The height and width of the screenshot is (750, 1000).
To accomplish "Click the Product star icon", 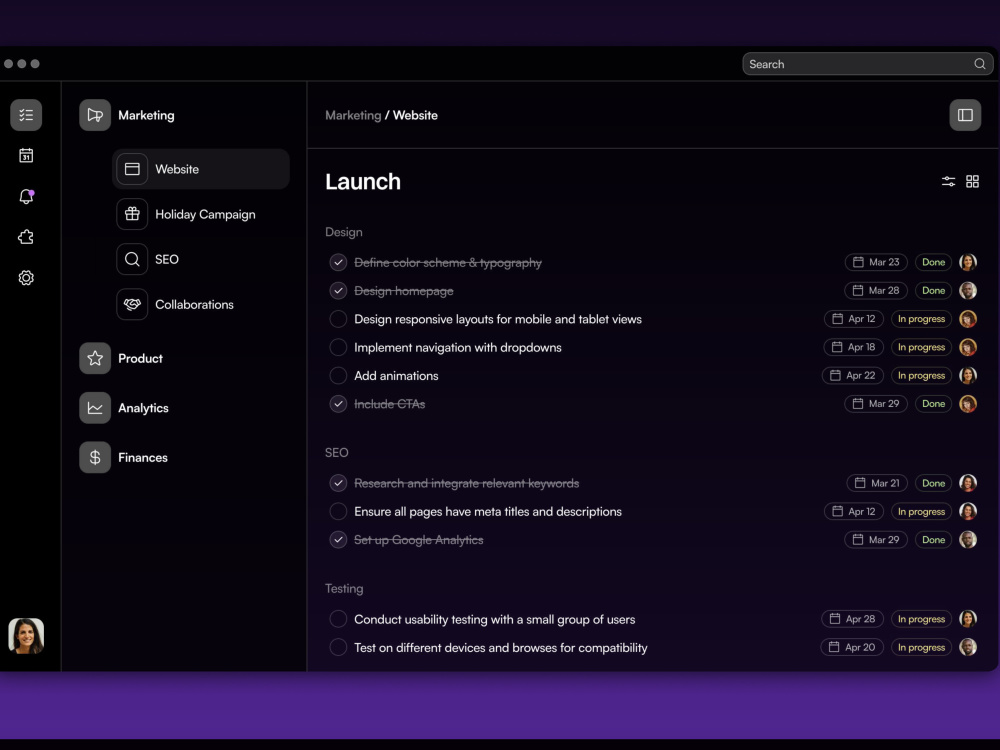I will coord(95,358).
